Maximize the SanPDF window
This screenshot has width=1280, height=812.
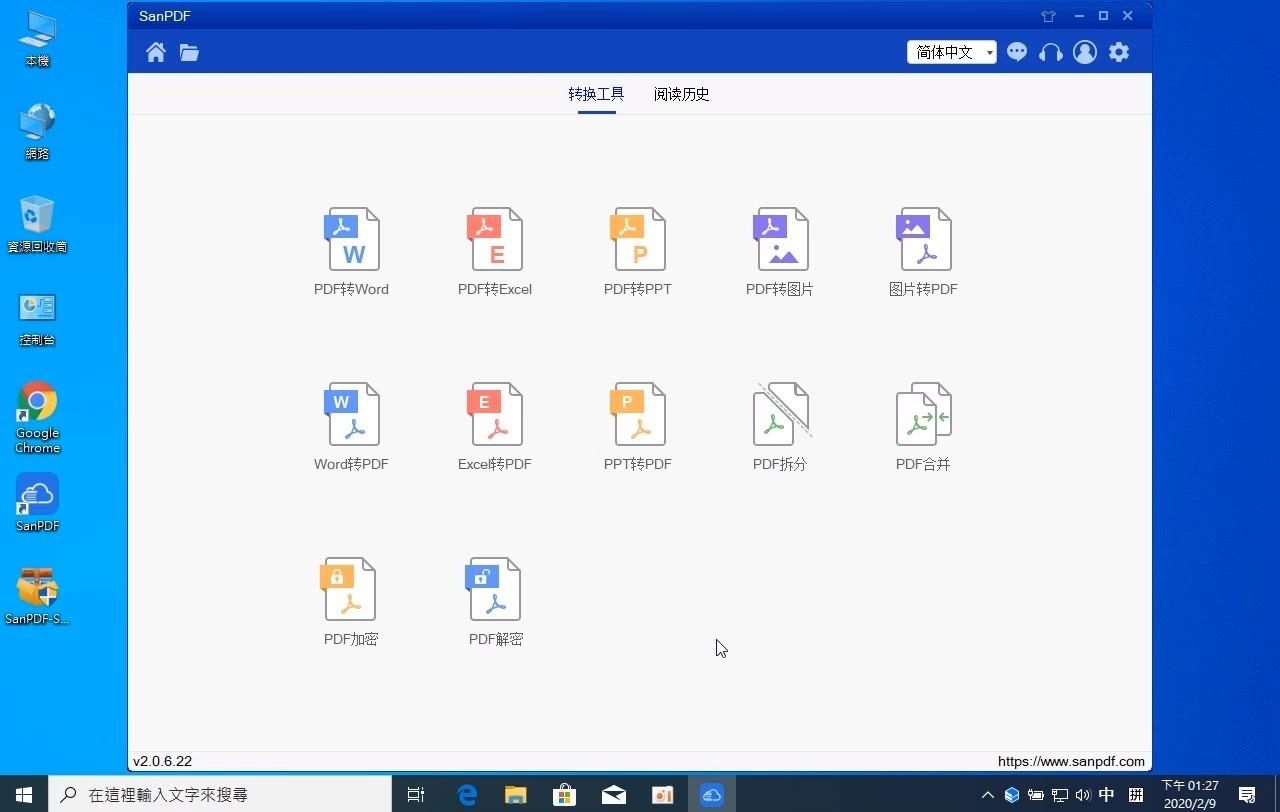1104,16
